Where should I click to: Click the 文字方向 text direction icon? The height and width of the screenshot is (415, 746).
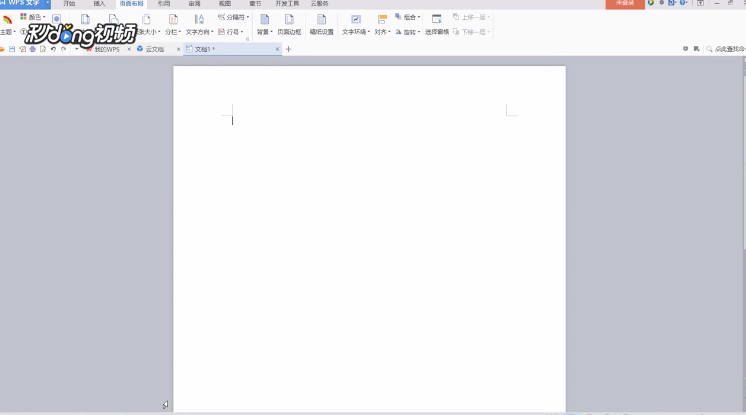[199, 20]
